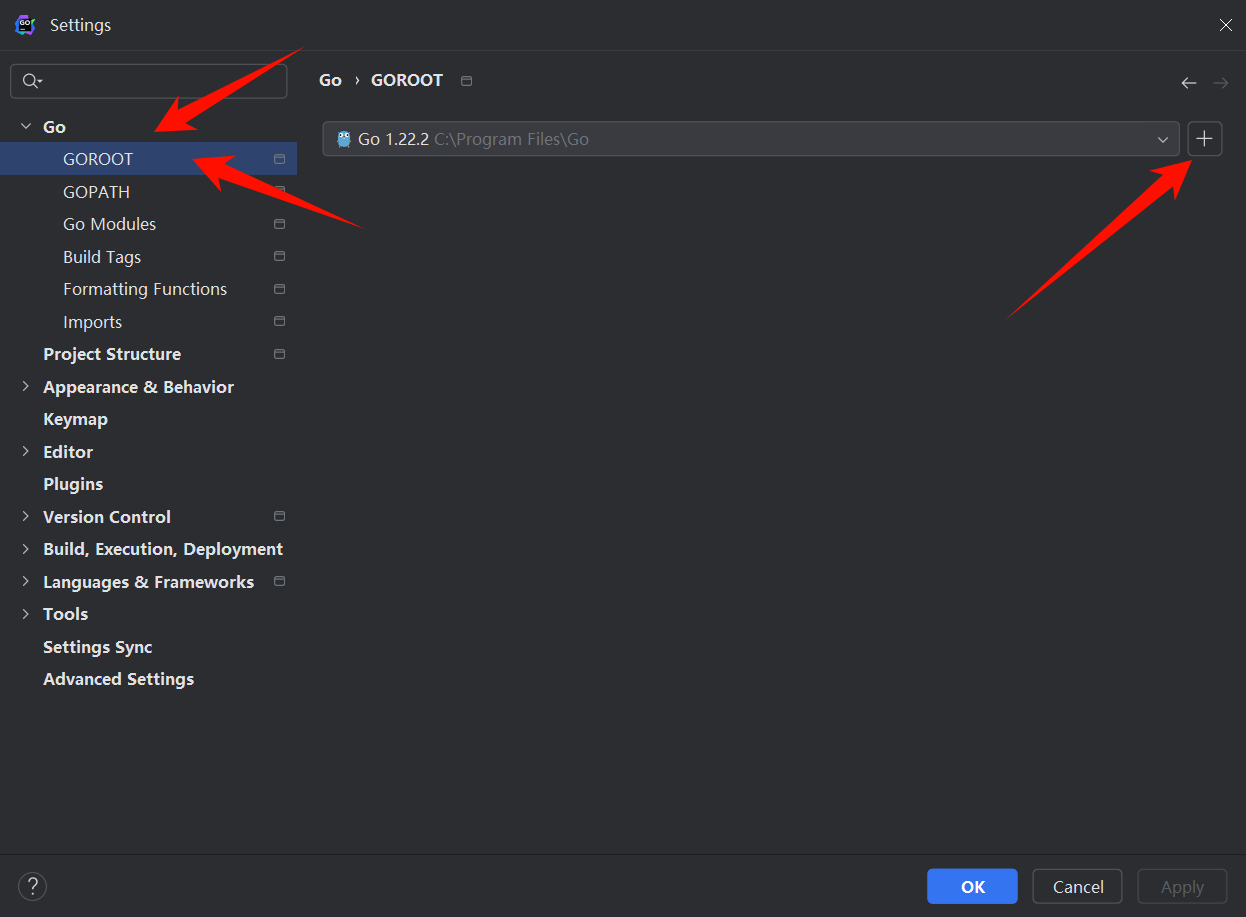Image resolution: width=1246 pixels, height=917 pixels.
Task: Click the help question mark icon
Action: pos(33,886)
